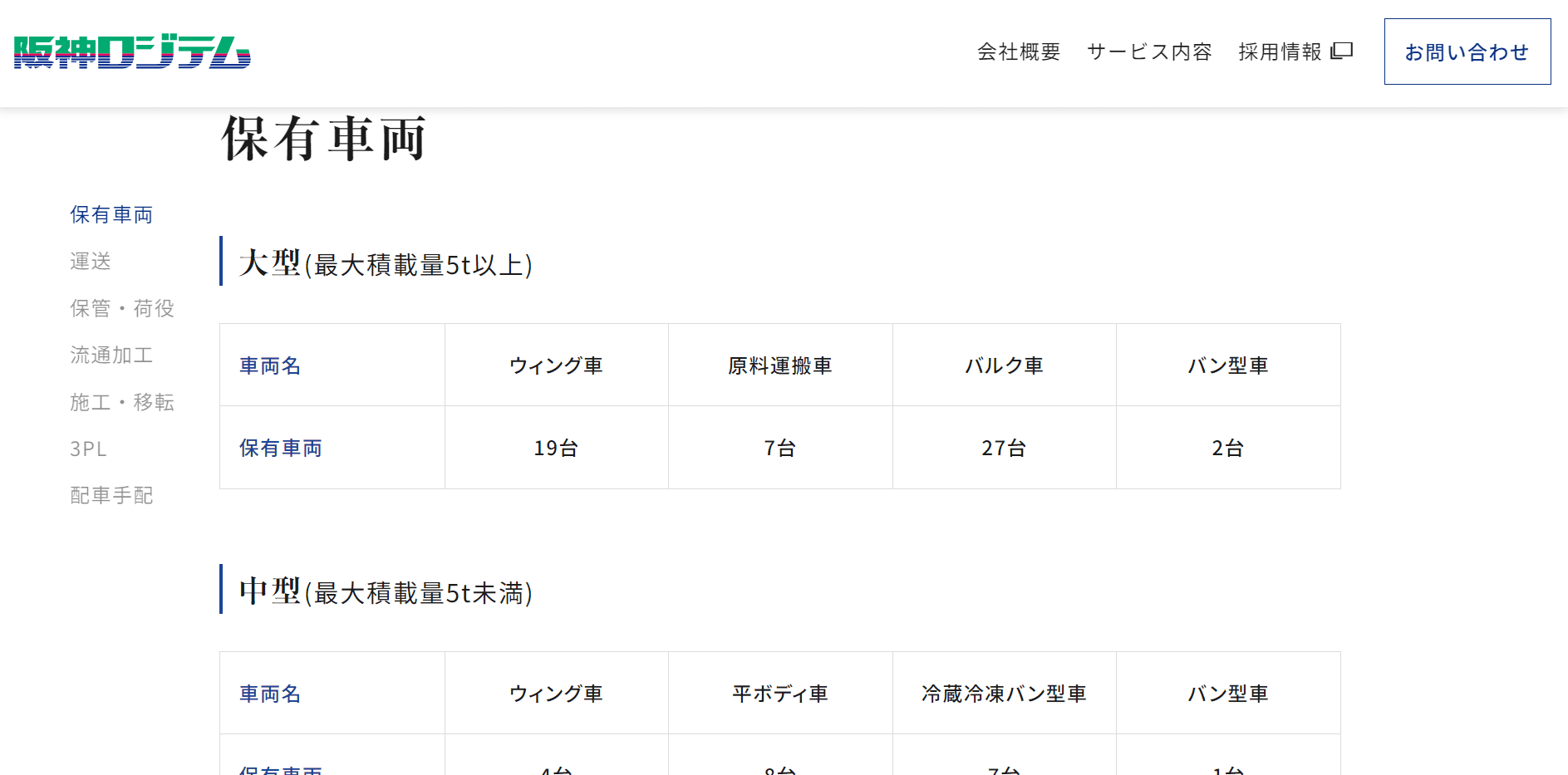
Task: Click the 19台 wing truck cell
Action: point(556,449)
